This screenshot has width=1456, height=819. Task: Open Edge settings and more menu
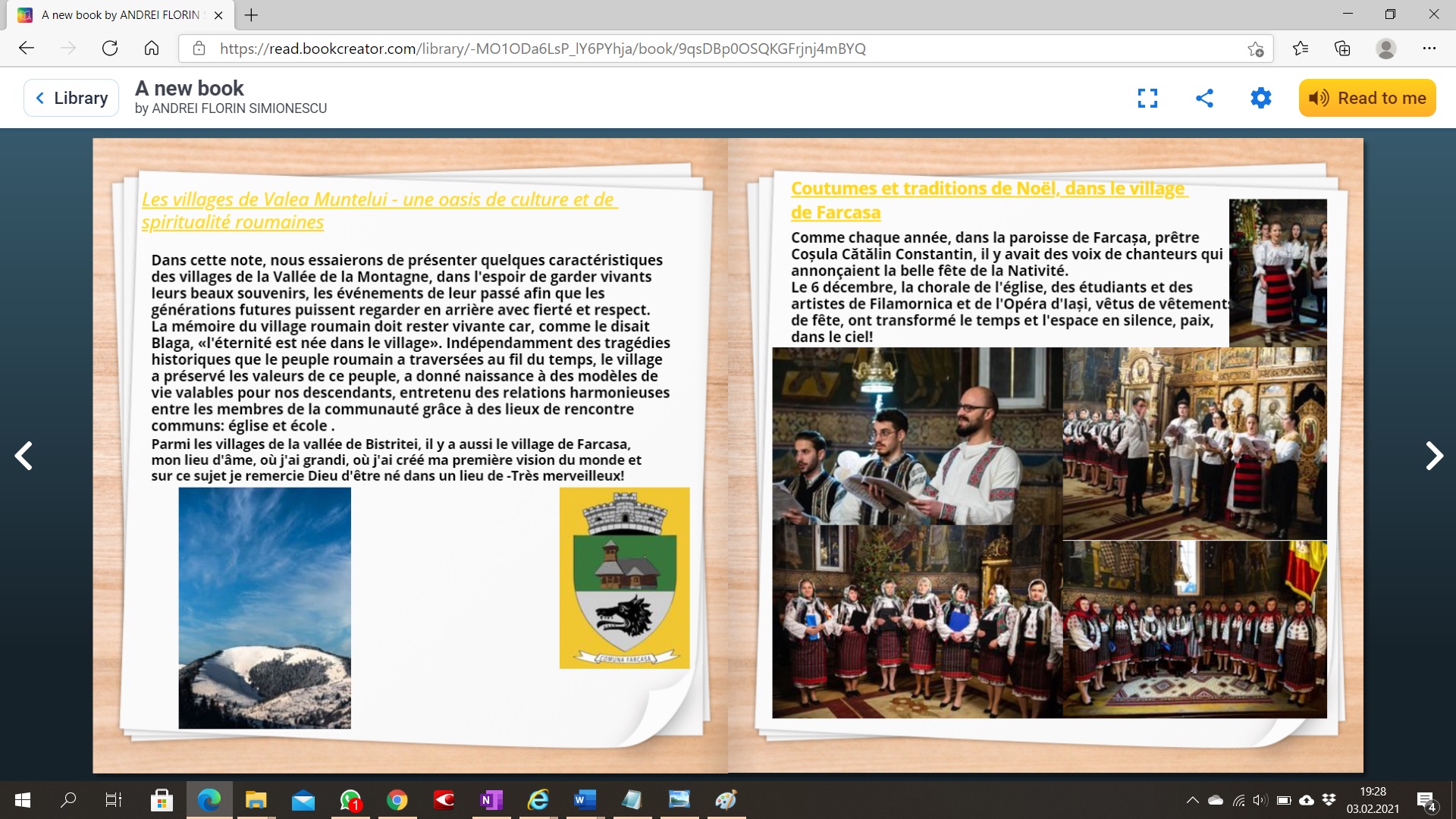(x=1429, y=49)
